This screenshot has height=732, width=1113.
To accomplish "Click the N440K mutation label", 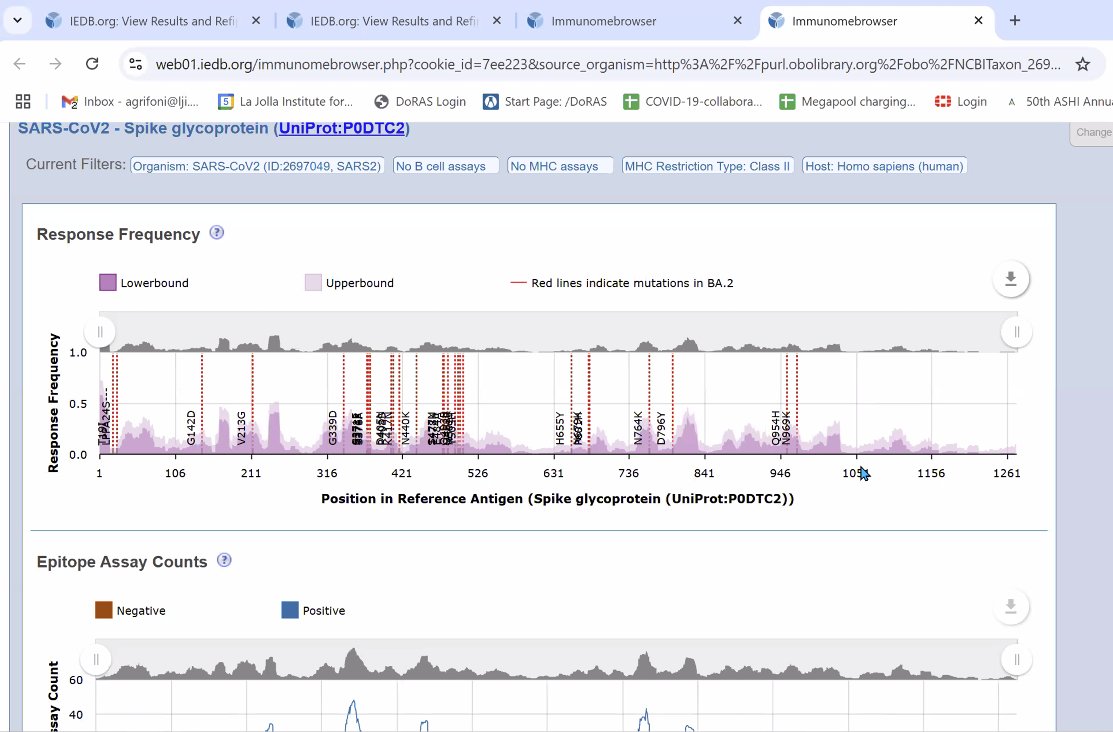I will 405,427.
